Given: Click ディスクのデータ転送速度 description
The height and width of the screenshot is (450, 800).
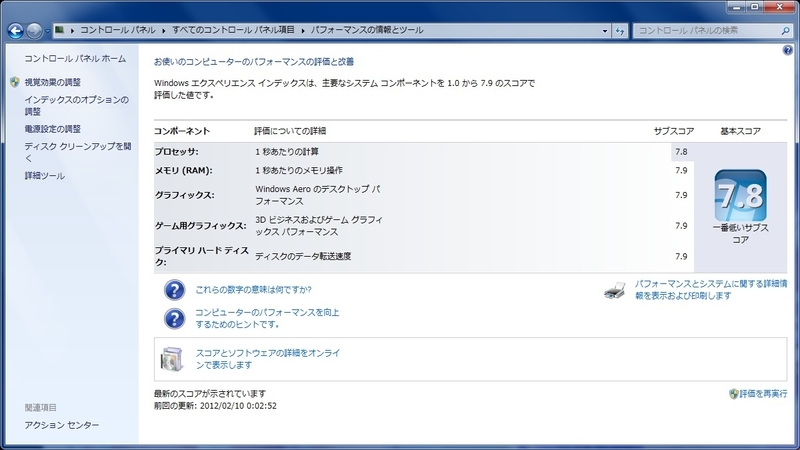Looking at the screenshot, I should 303,257.
